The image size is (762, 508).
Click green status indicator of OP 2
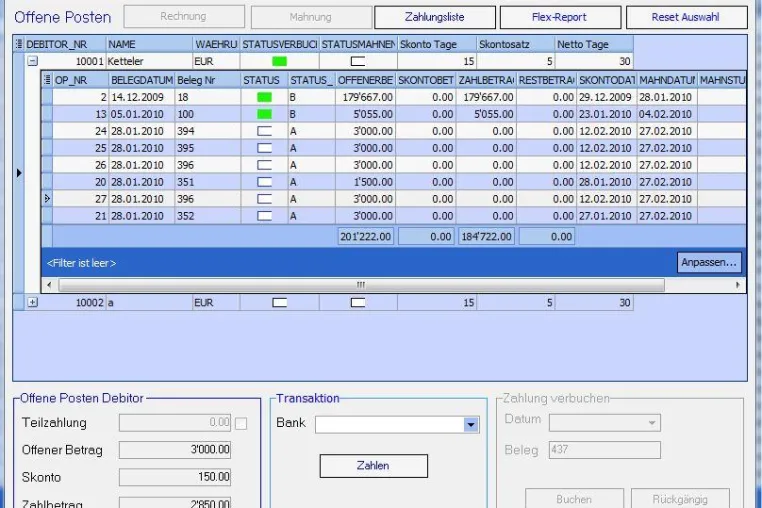(x=264, y=97)
